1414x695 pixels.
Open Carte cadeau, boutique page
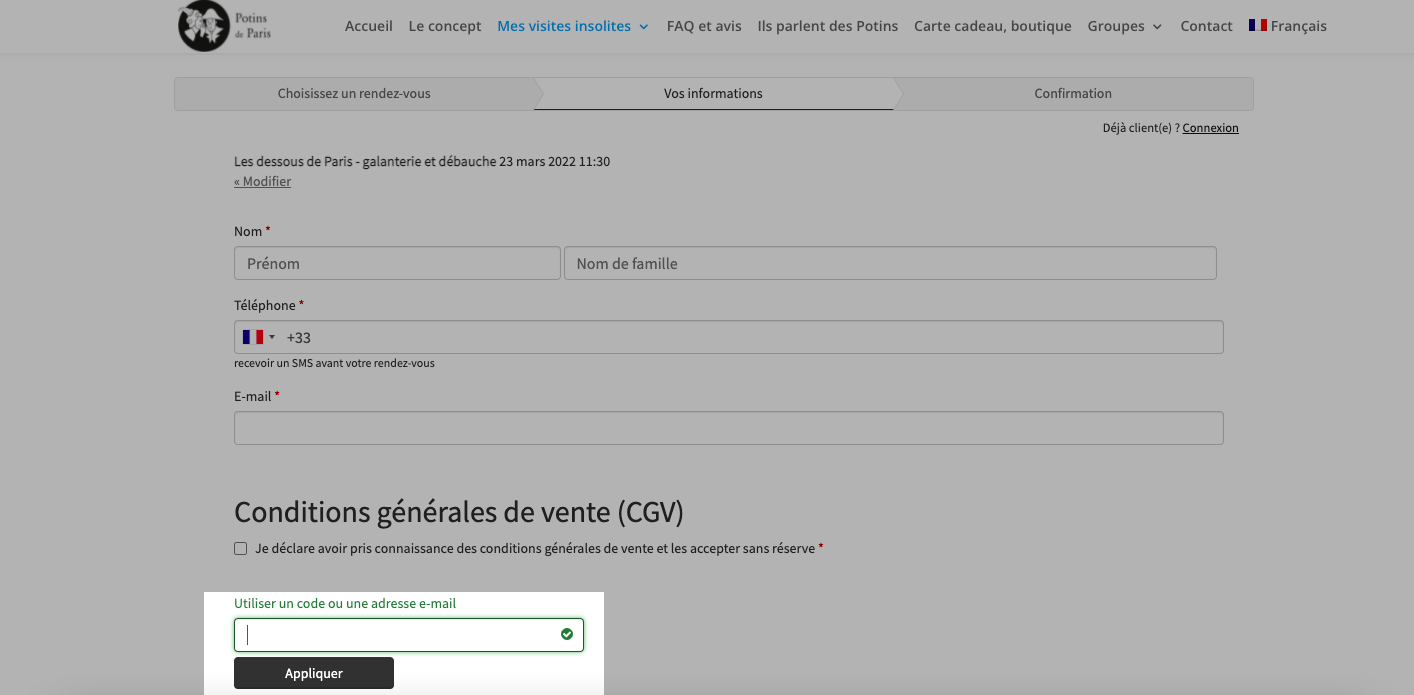click(993, 26)
